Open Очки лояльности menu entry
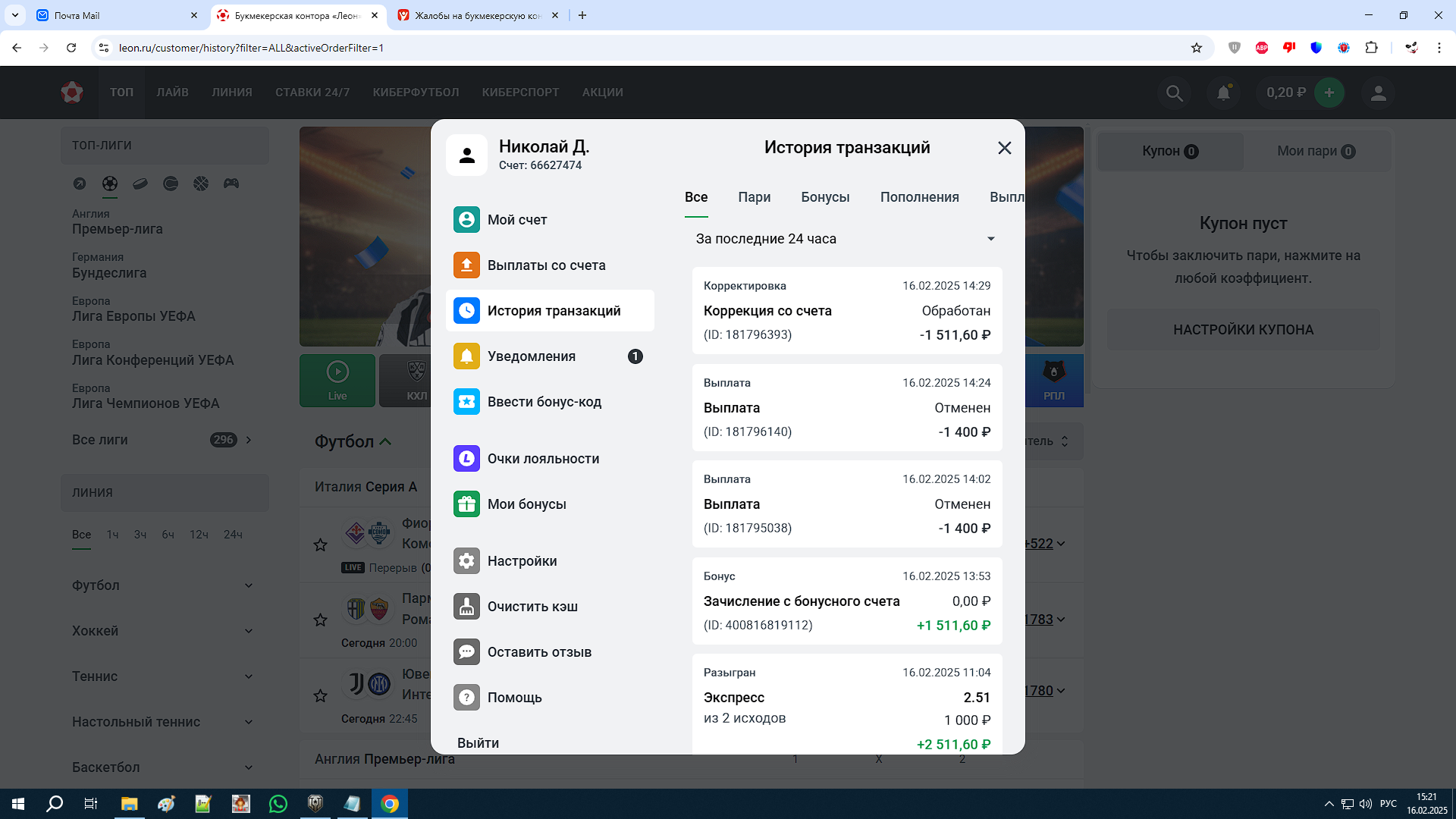Viewport: 1456px width, 819px height. click(550, 459)
